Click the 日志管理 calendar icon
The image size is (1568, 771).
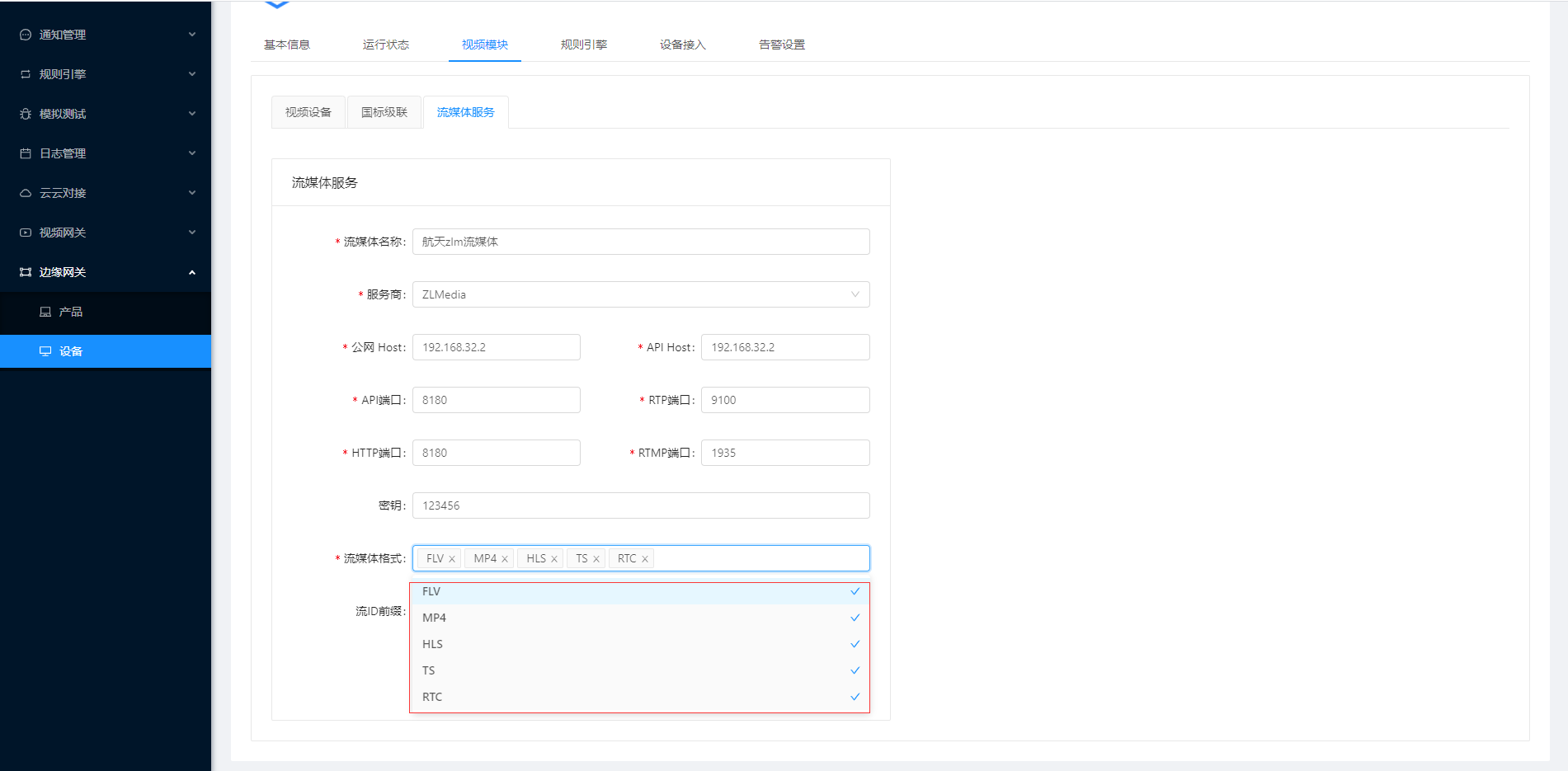click(x=26, y=153)
